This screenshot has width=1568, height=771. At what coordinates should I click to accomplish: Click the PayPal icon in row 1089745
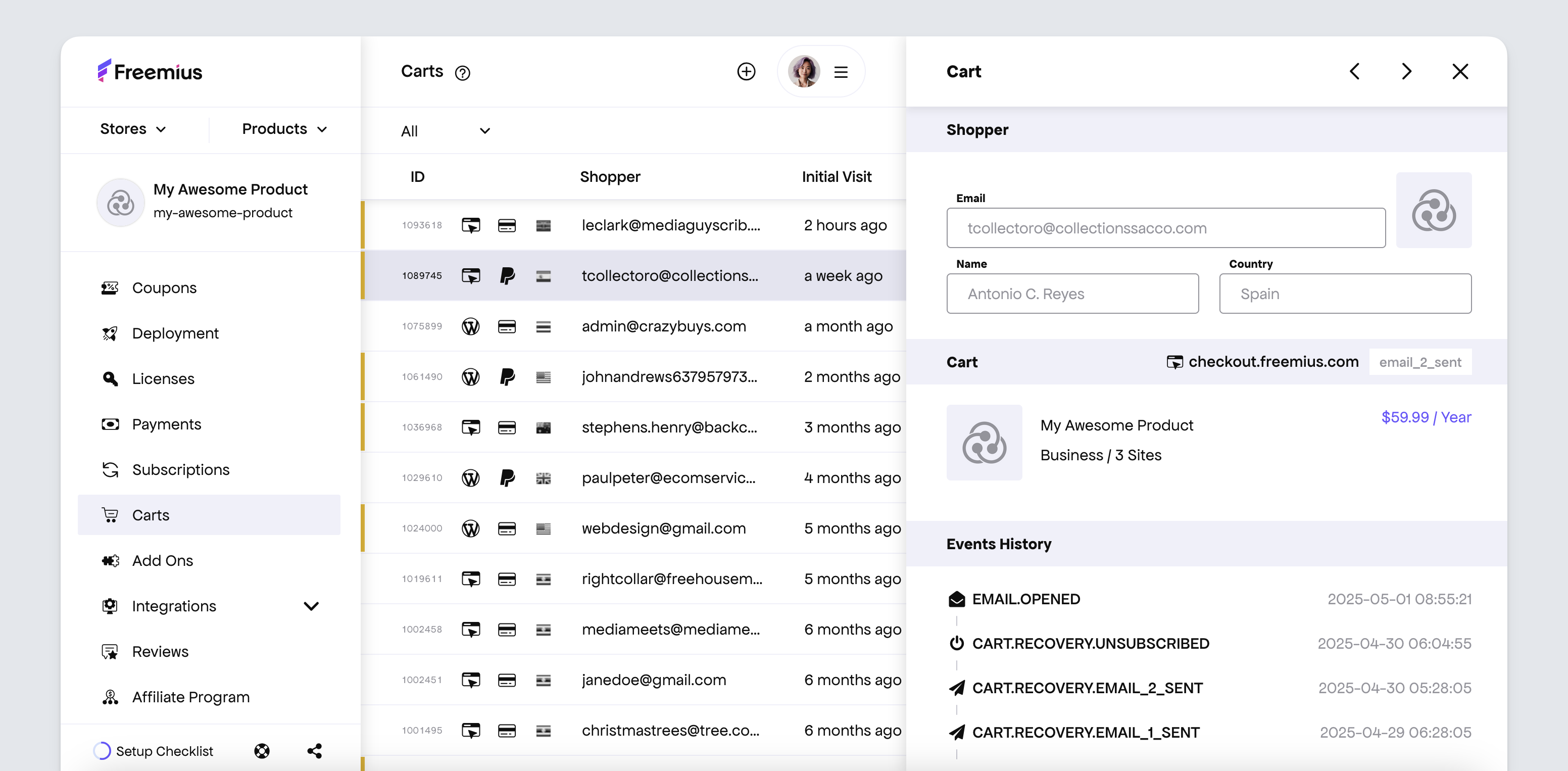pyautogui.click(x=507, y=276)
